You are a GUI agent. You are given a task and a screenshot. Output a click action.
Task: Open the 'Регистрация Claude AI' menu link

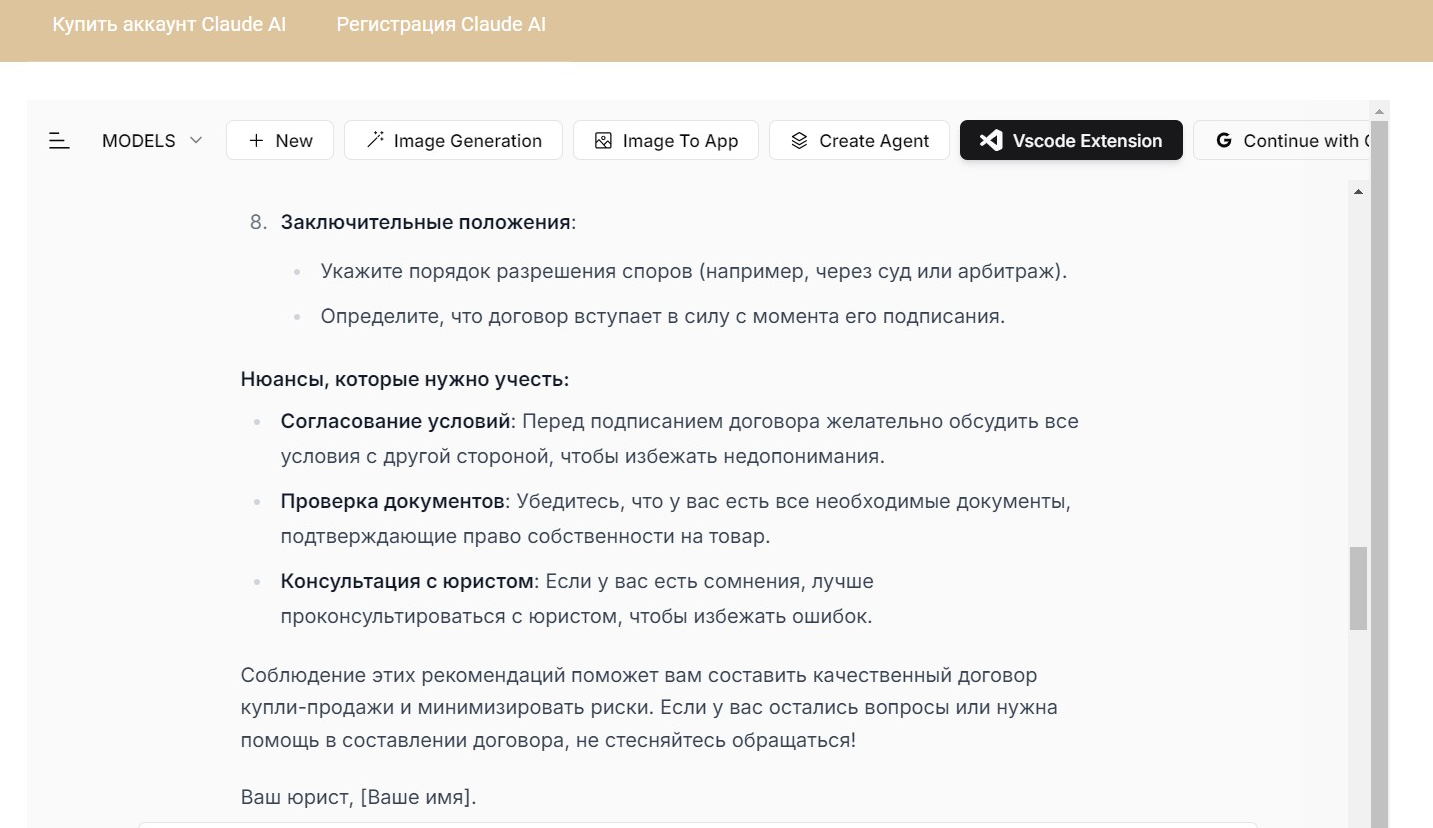[x=441, y=25]
